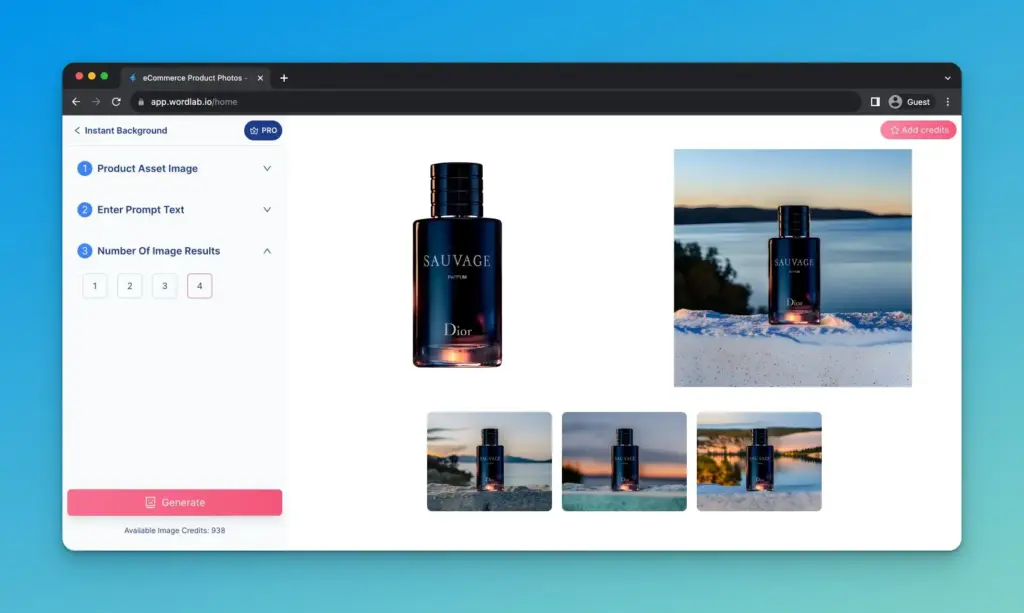Click the Generate button
The height and width of the screenshot is (613, 1024).
[x=174, y=503]
